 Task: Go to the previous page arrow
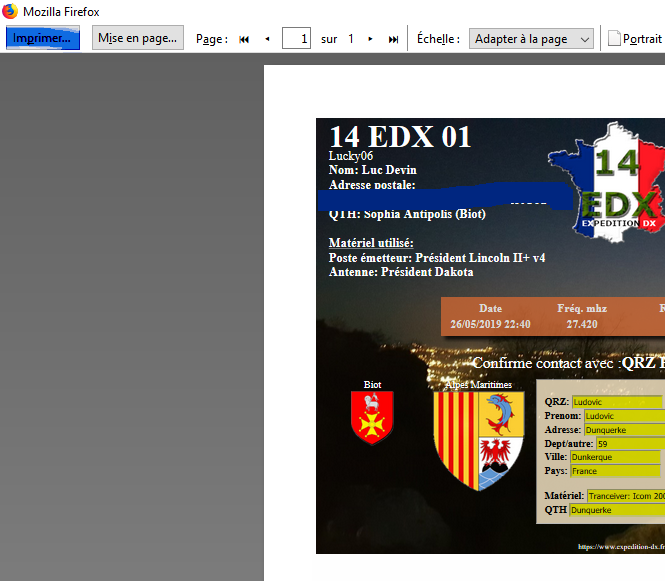[267, 39]
